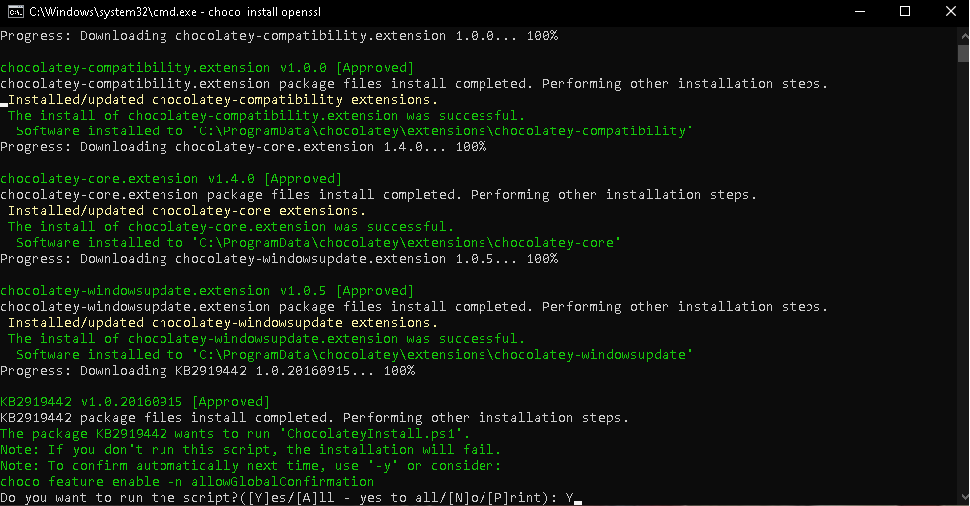Click 'The install of chocolatey-compatibility.extension was successful.' line
970x506 pixels.
[x=266, y=116]
